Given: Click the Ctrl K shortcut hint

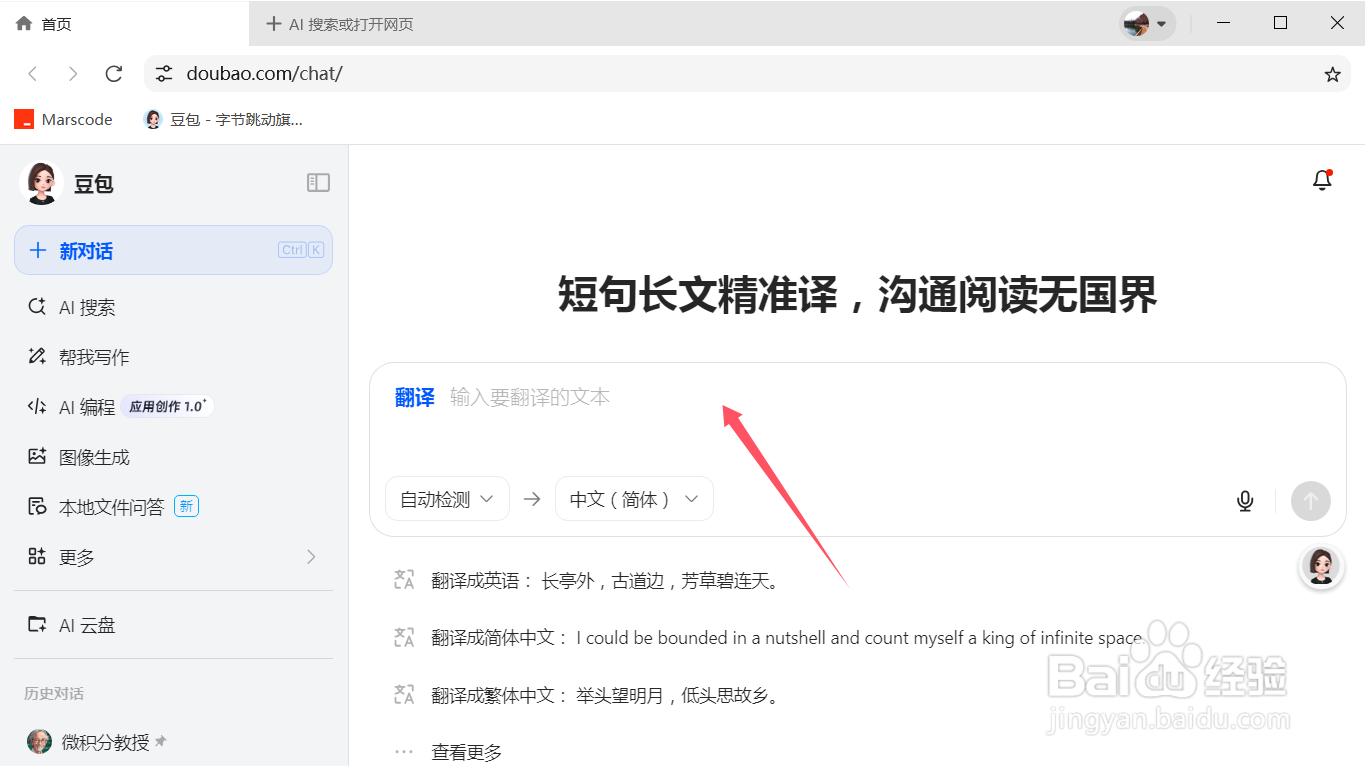Looking at the screenshot, I should coord(301,250).
